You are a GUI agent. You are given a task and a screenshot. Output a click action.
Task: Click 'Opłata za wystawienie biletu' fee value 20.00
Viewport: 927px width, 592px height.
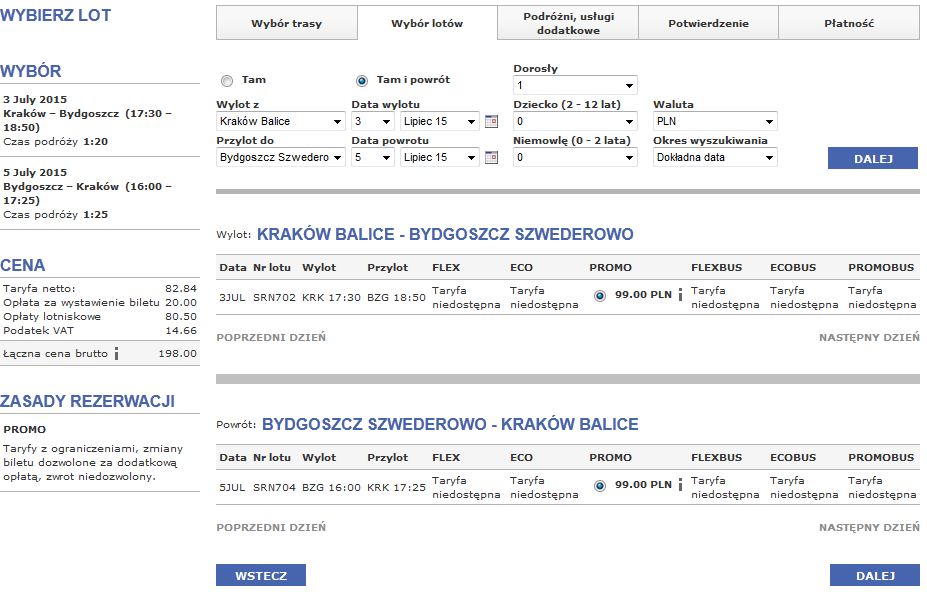[180, 302]
